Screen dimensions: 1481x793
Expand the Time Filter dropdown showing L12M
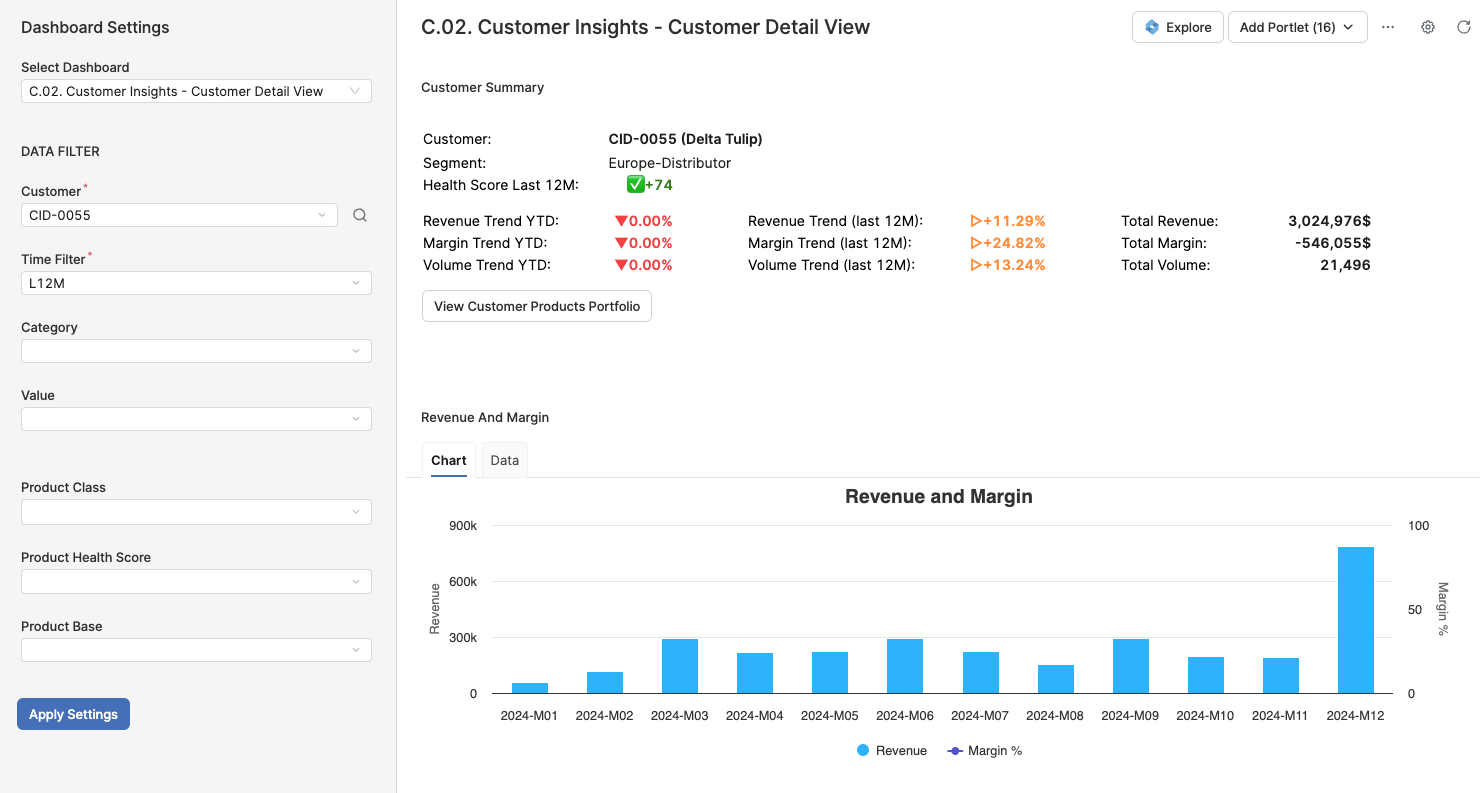click(196, 282)
